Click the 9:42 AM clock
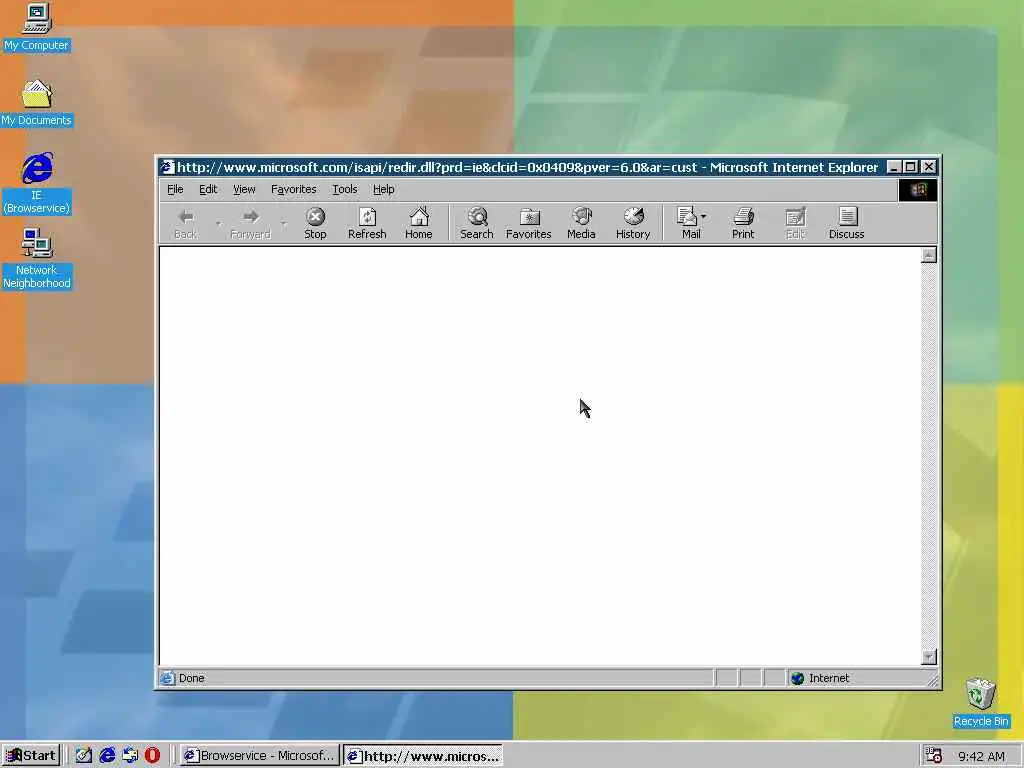 [x=981, y=756]
